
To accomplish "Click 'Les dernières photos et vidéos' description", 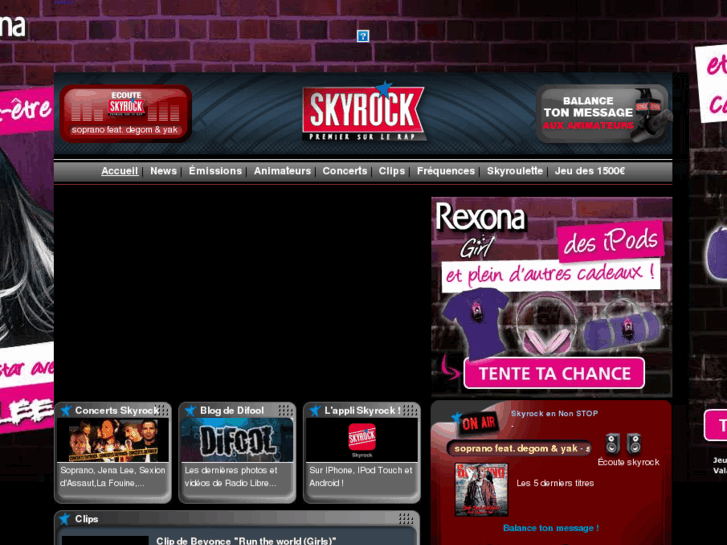I will click(231, 476).
